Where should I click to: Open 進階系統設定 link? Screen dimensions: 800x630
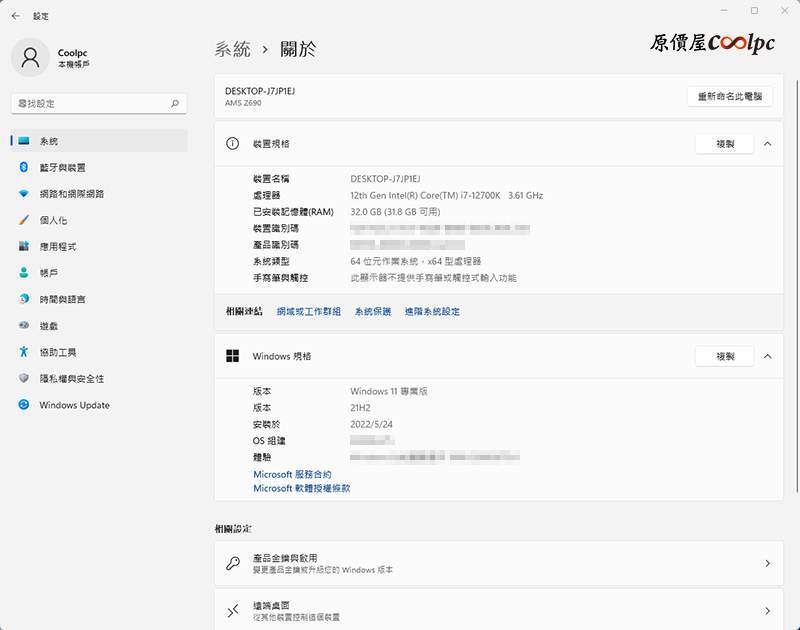pyautogui.click(x=432, y=311)
